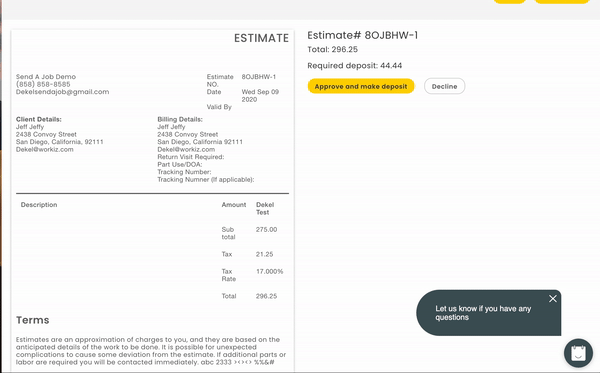Decline the estimate

coord(444,86)
